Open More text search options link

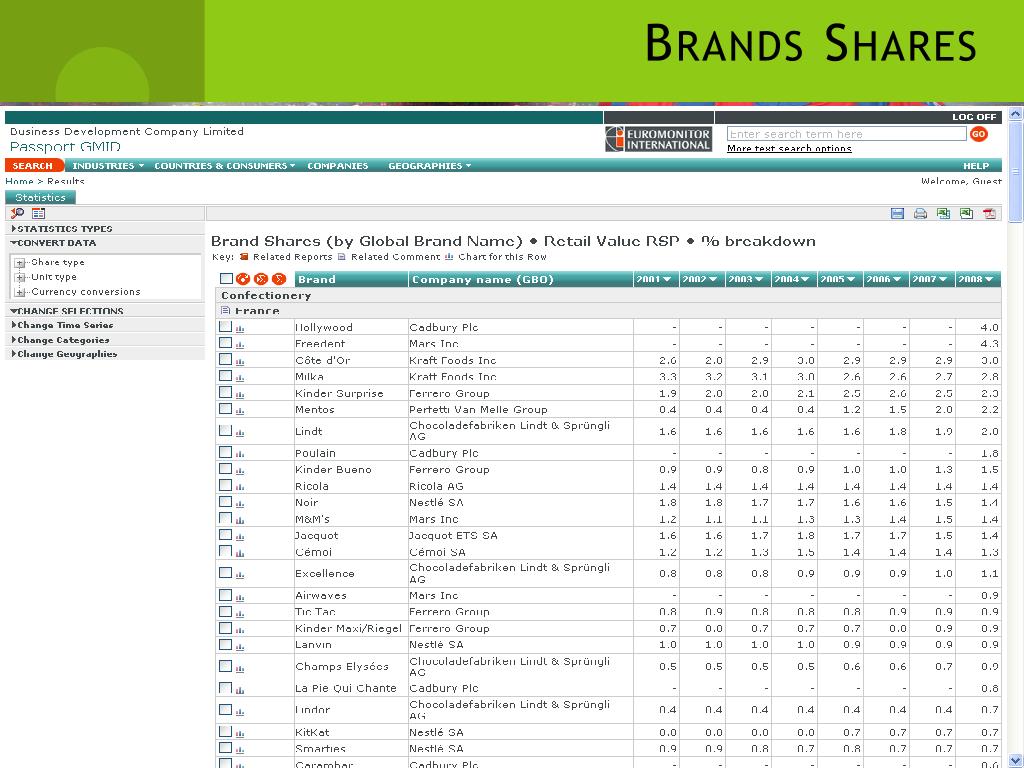click(789, 148)
